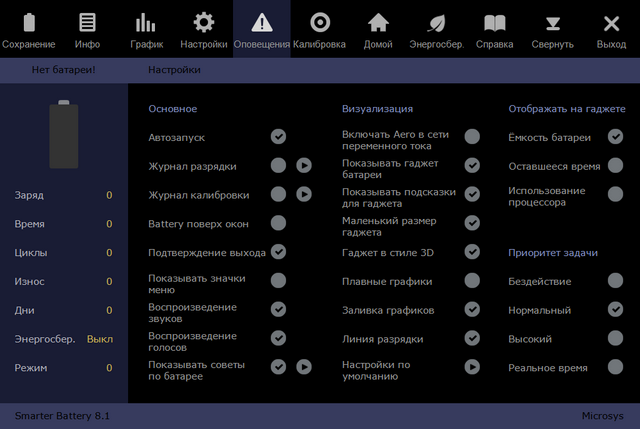Click the Smarter Battery 8.1 label
The image size is (640, 429).
(x=62, y=416)
